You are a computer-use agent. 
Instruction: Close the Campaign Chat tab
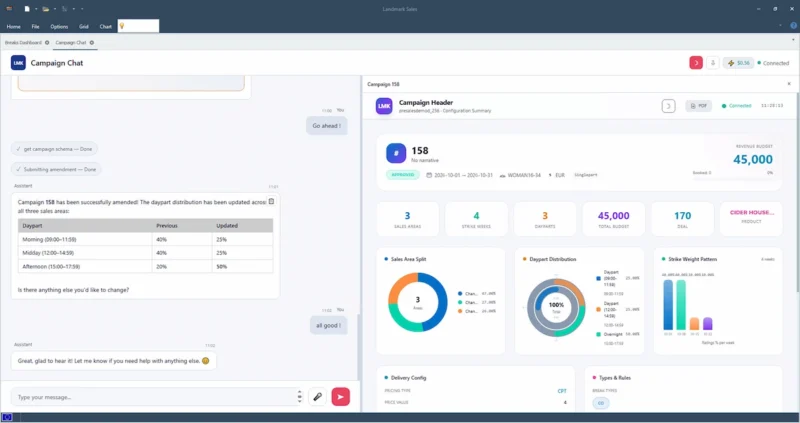pos(92,42)
